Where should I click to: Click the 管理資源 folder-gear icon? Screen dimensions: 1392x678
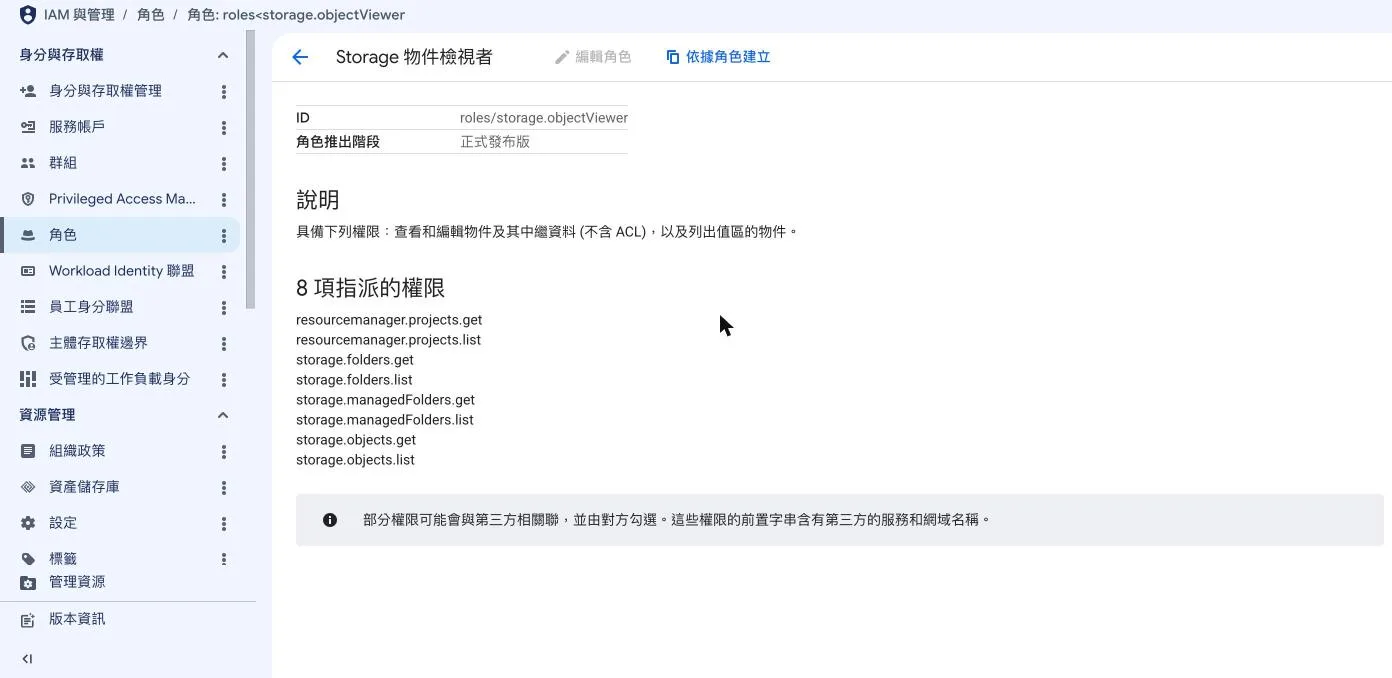tap(28, 582)
